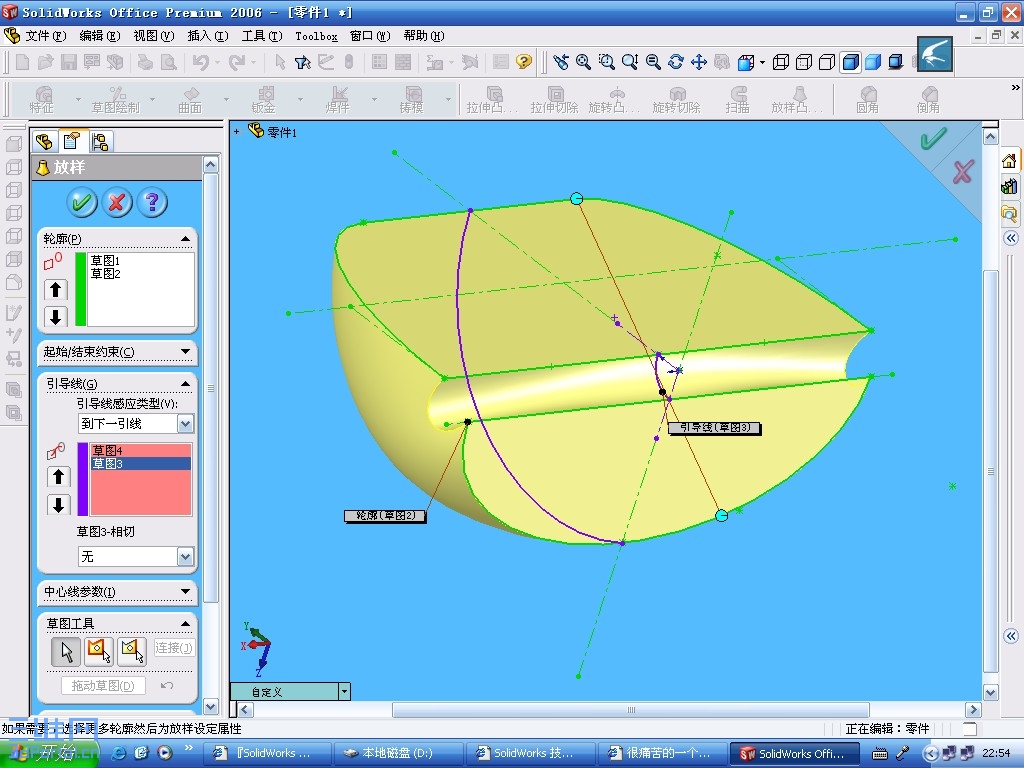Open the 引导线感应类型 dropdown

tap(185, 424)
